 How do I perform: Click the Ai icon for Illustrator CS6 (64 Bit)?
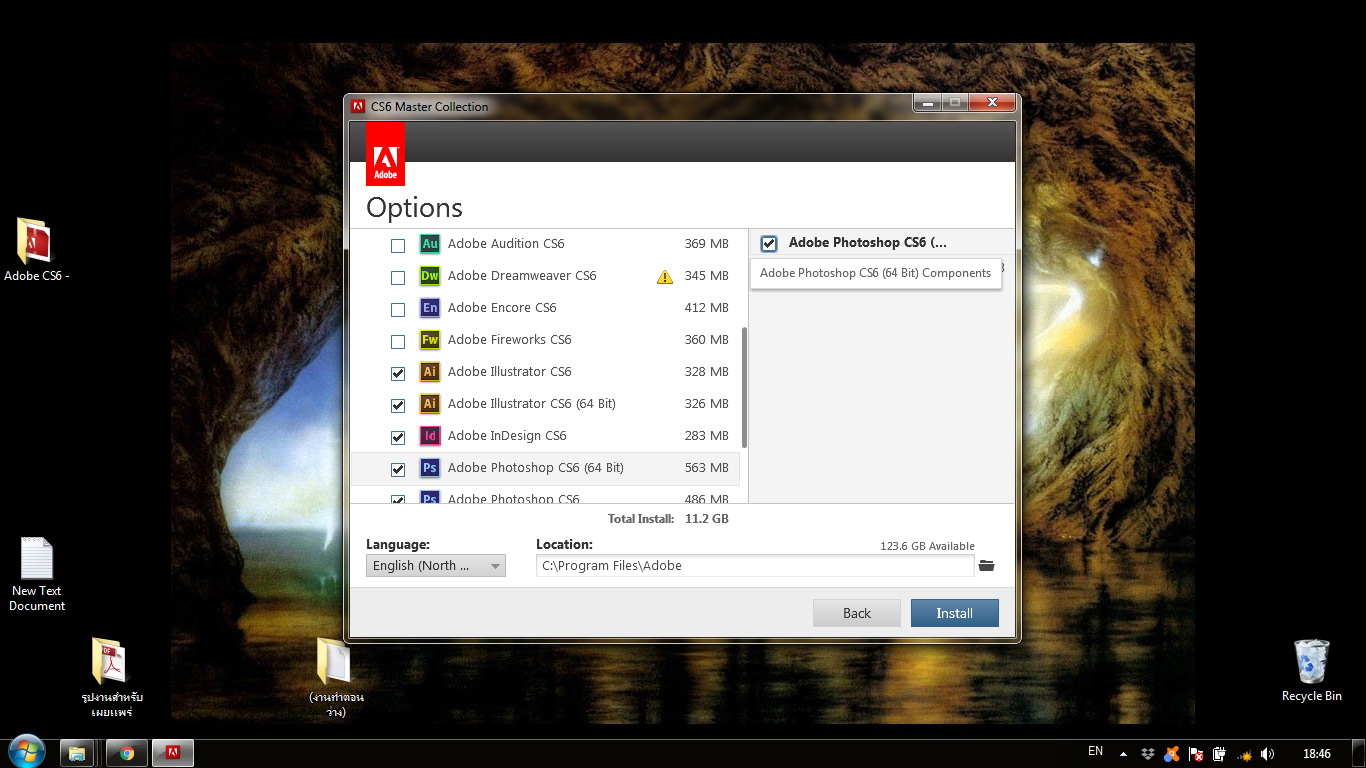point(429,404)
